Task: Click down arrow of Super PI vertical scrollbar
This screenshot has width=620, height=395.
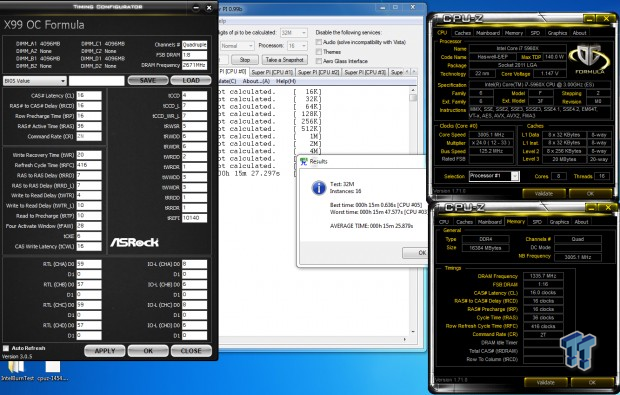Action: coord(413,332)
